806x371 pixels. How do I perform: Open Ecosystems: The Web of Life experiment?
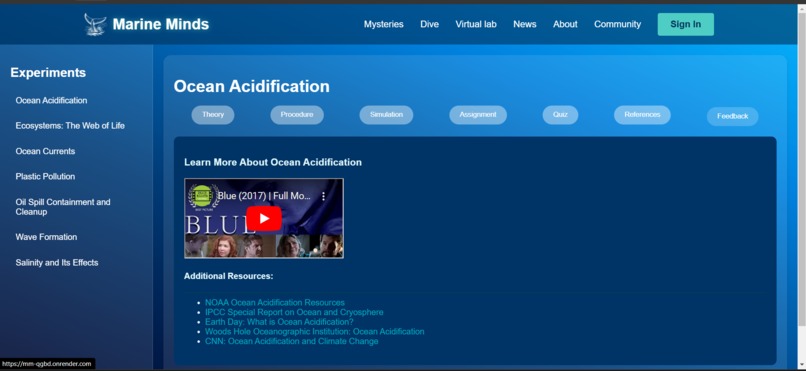coord(70,125)
